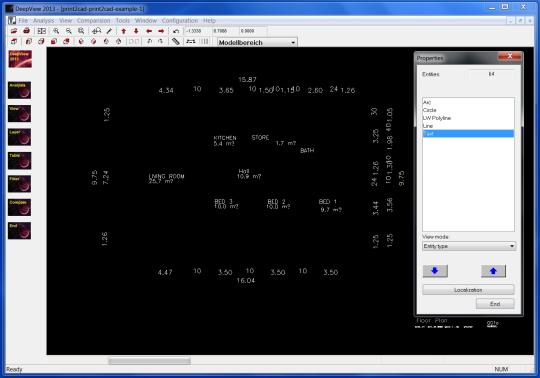This screenshot has width=540, height=378.
Task: Open the Analysis menu
Action: pos(43,21)
